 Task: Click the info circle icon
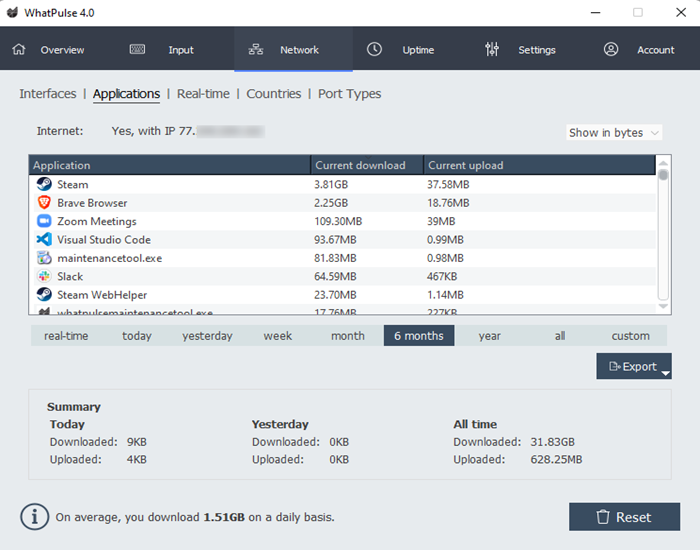[x=34, y=517]
